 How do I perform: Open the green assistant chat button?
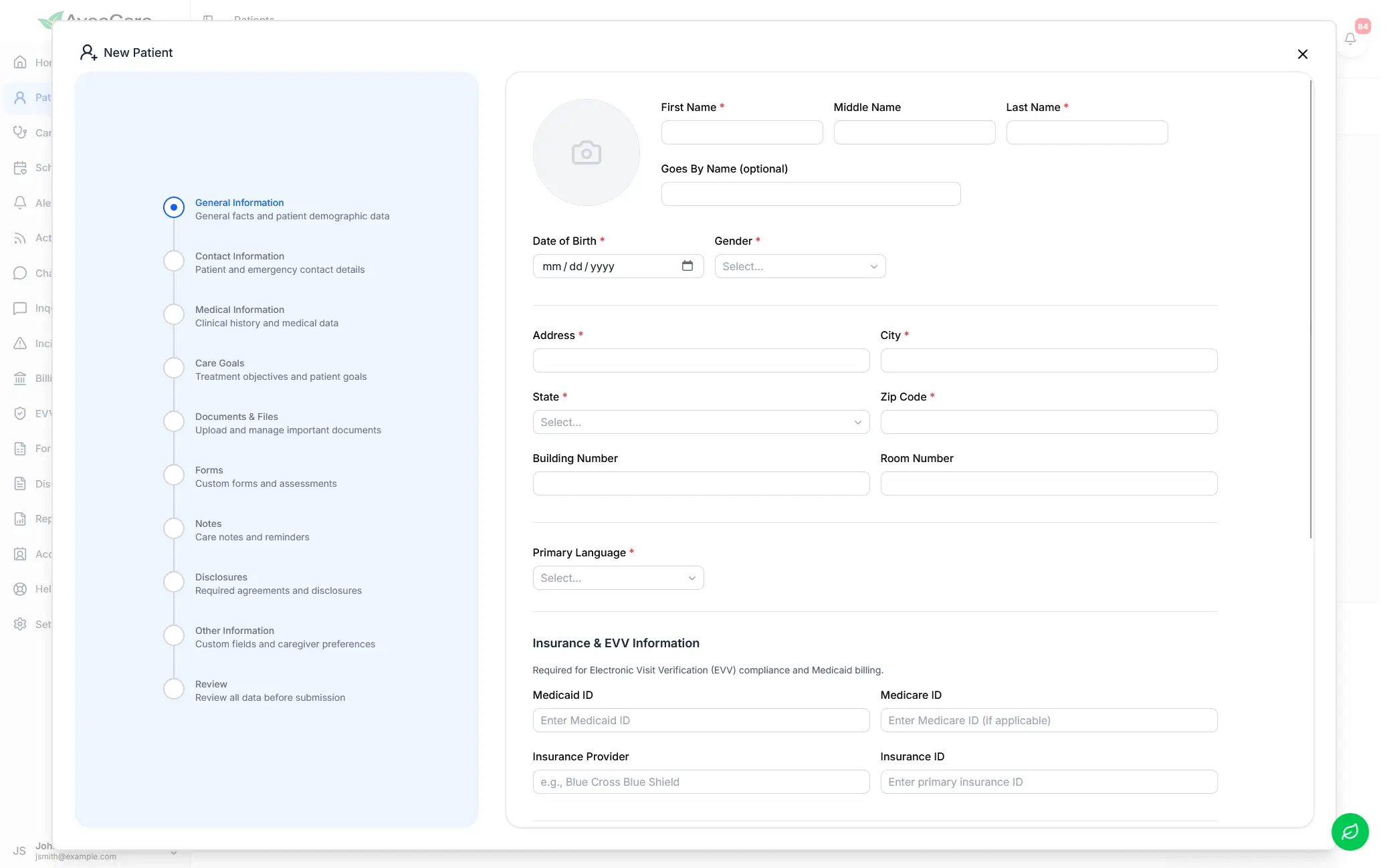[1350, 832]
